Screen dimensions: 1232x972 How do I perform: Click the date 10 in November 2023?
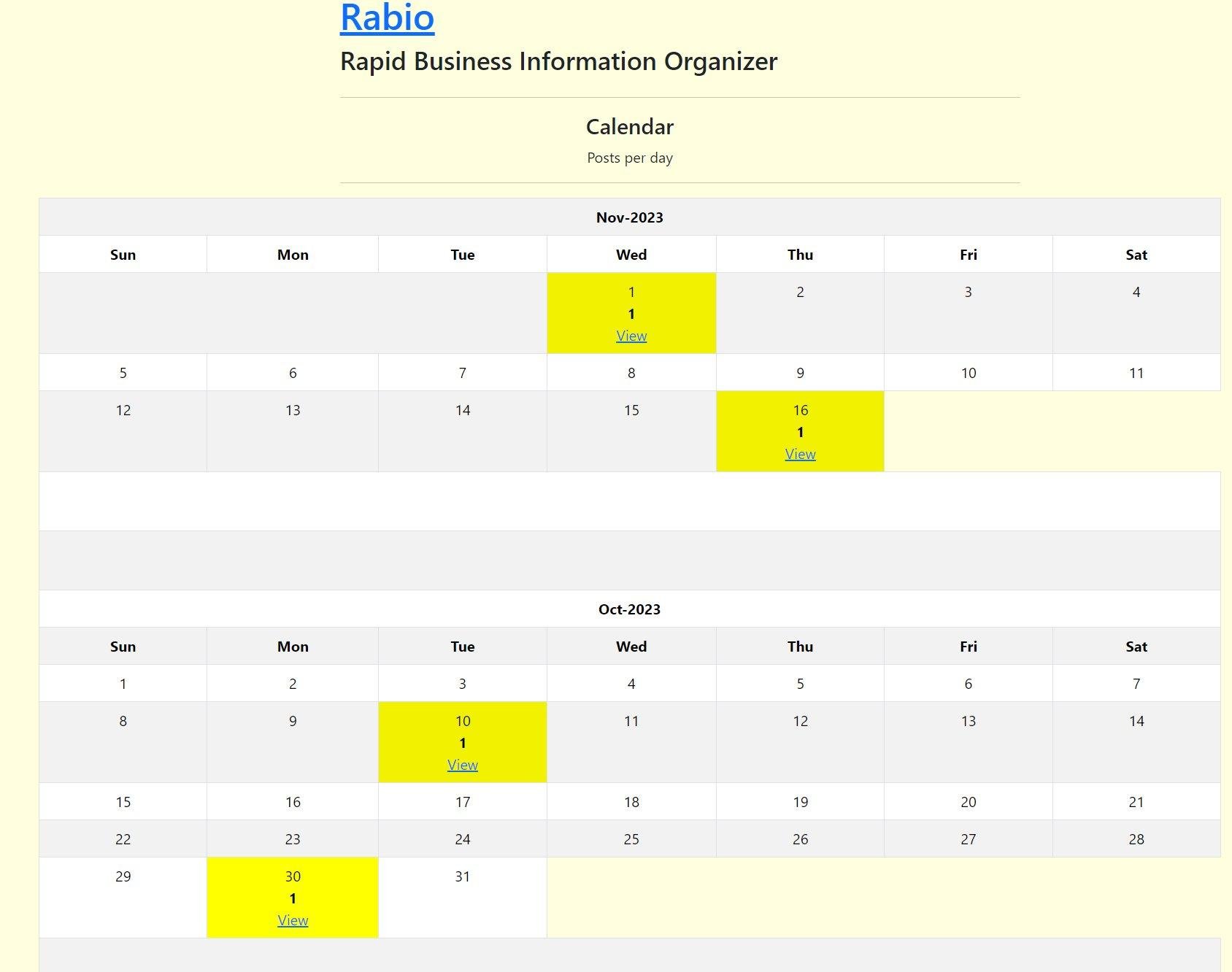[x=969, y=373]
